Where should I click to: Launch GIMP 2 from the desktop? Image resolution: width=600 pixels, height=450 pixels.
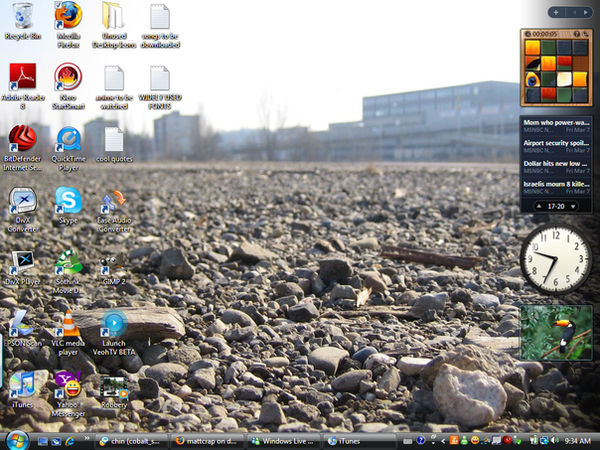click(x=114, y=270)
